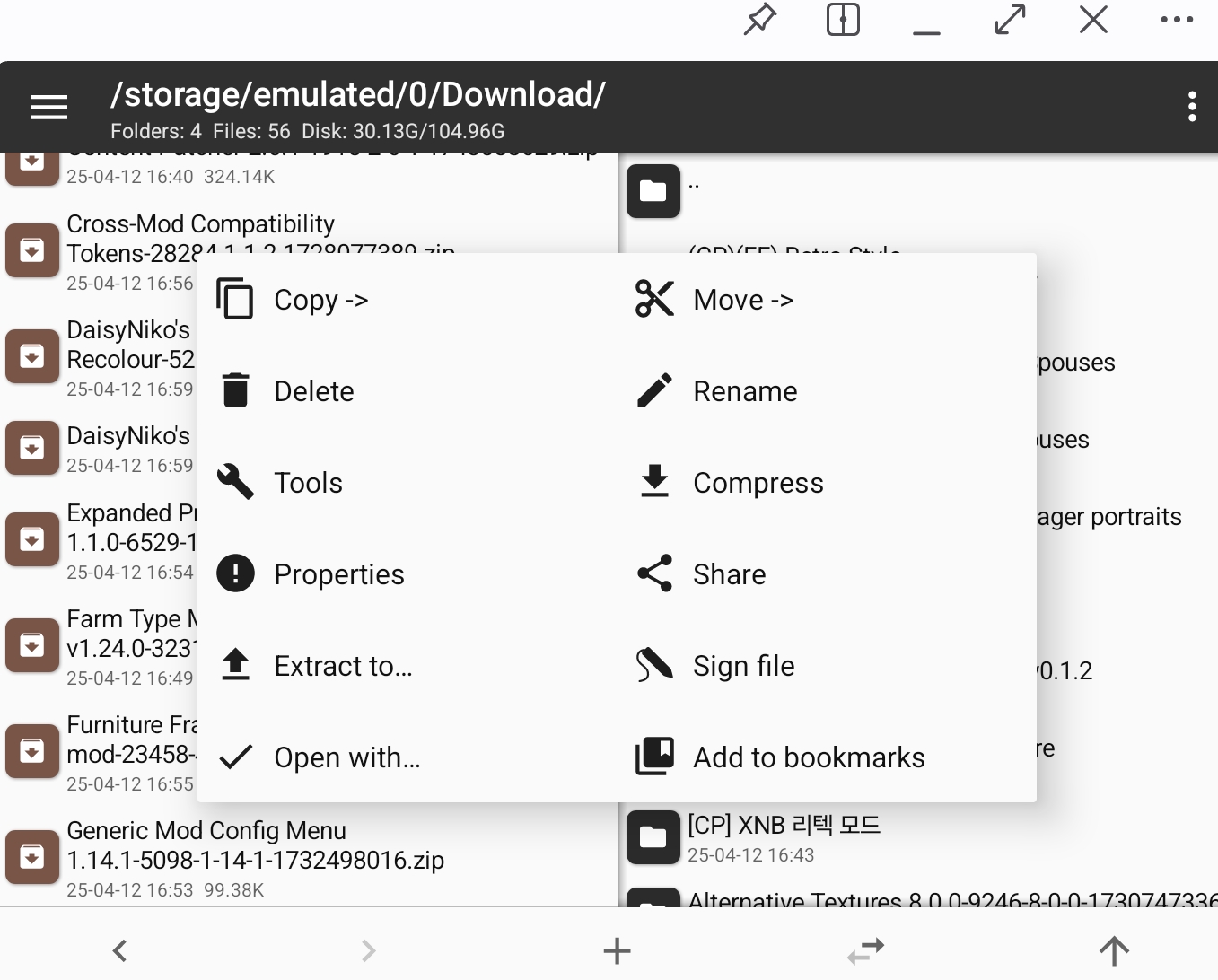Click the /storage/emulated/0/Download/ path title

[357, 94]
